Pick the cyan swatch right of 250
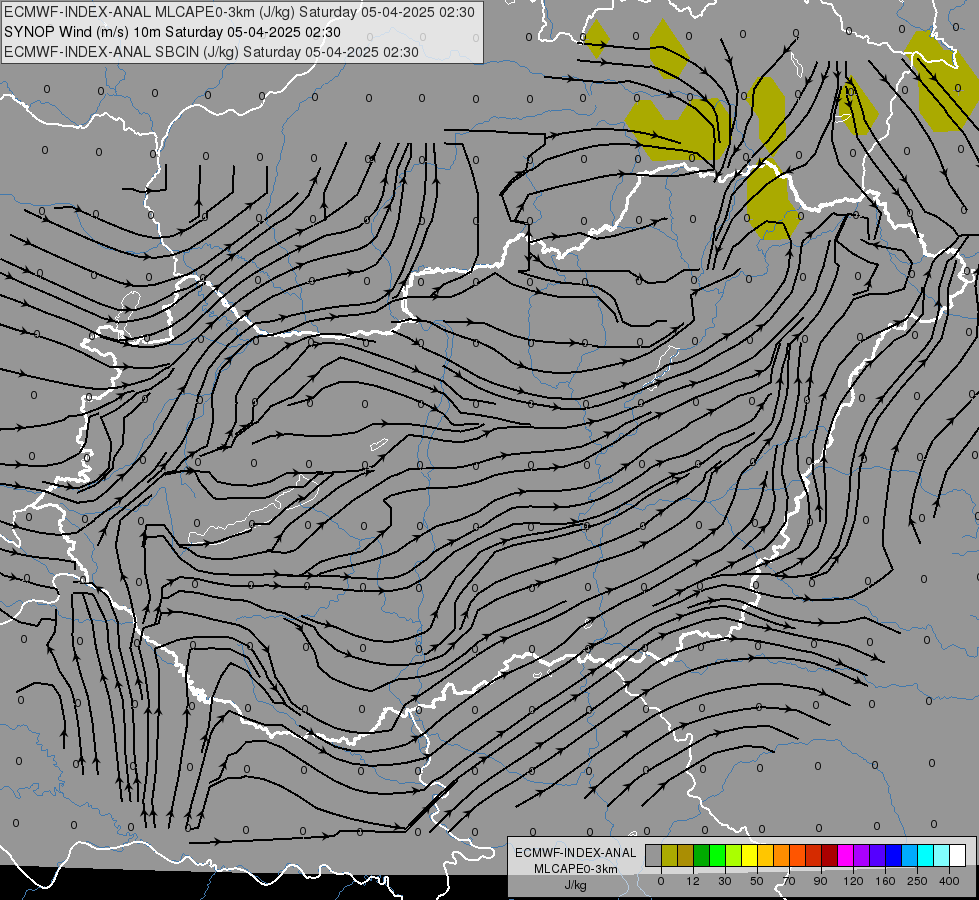The image size is (979, 900). tap(926, 855)
